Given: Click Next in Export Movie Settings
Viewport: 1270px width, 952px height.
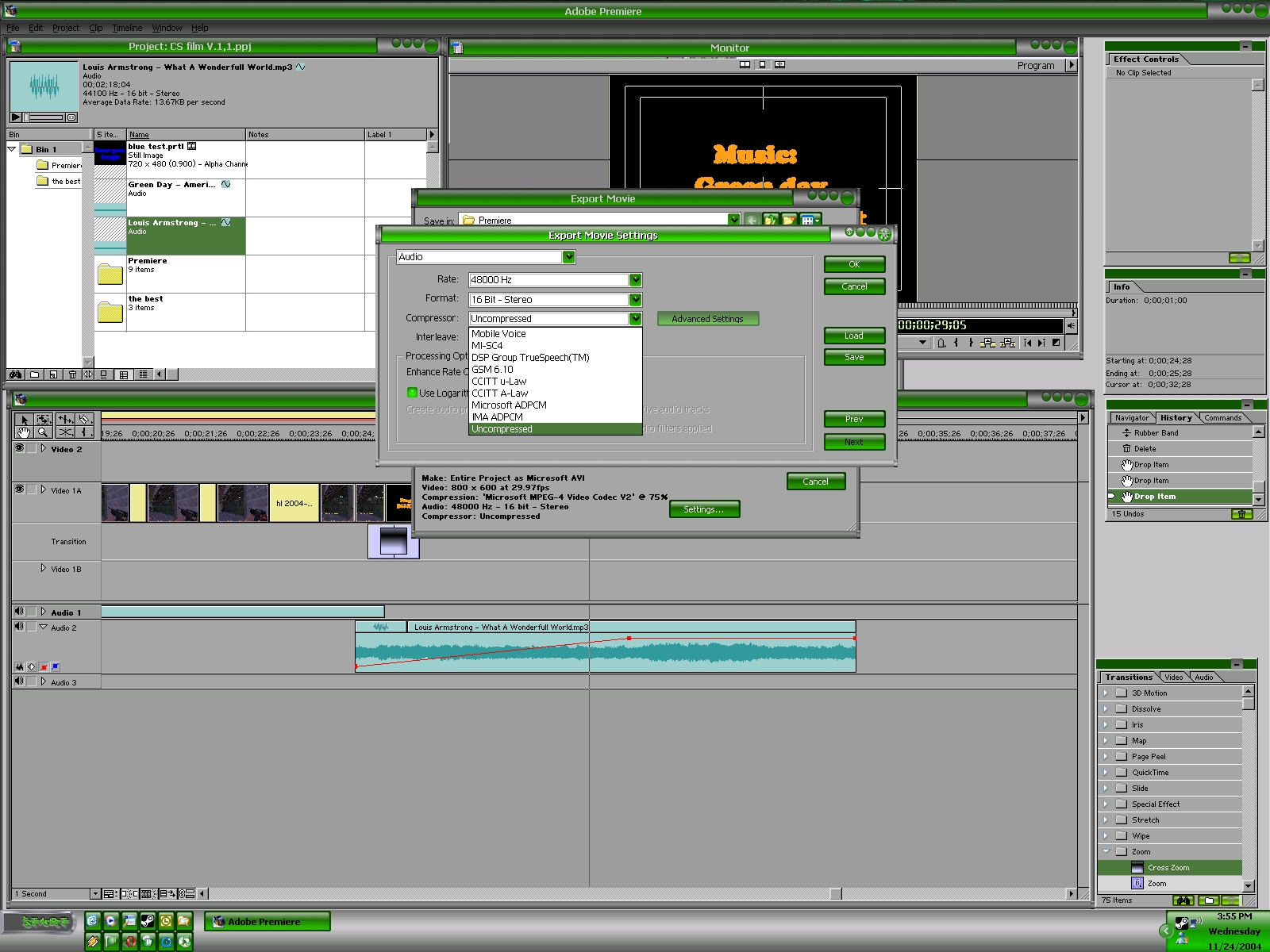Looking at the screenshot, I should [854, 442].
